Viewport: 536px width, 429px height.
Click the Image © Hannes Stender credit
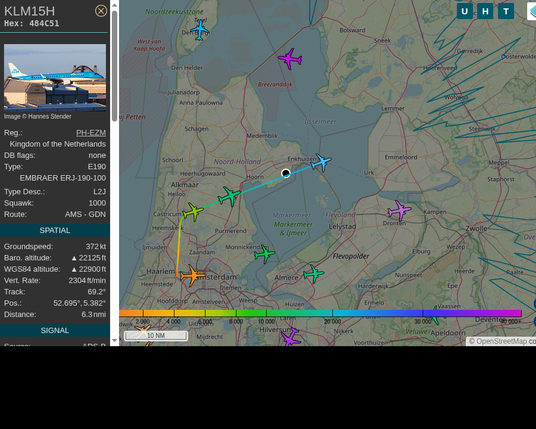[38, 117]
